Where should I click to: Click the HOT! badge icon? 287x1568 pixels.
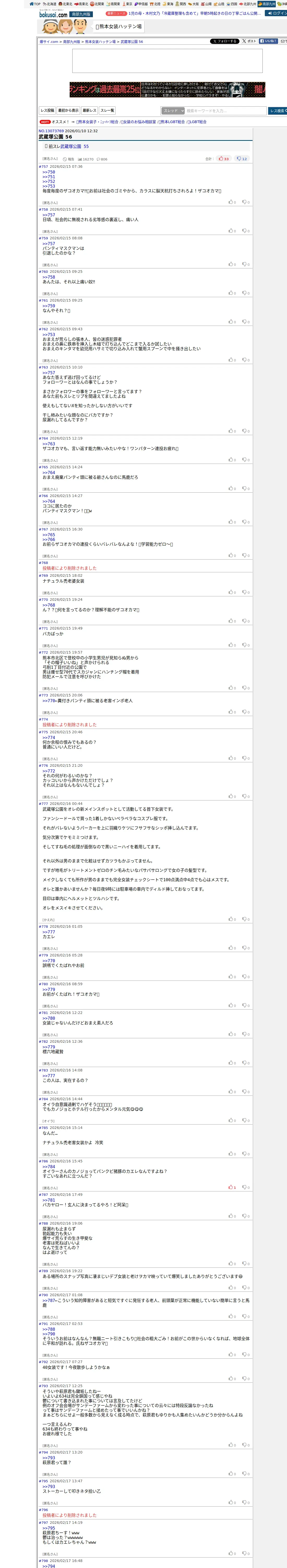[45, 122]
